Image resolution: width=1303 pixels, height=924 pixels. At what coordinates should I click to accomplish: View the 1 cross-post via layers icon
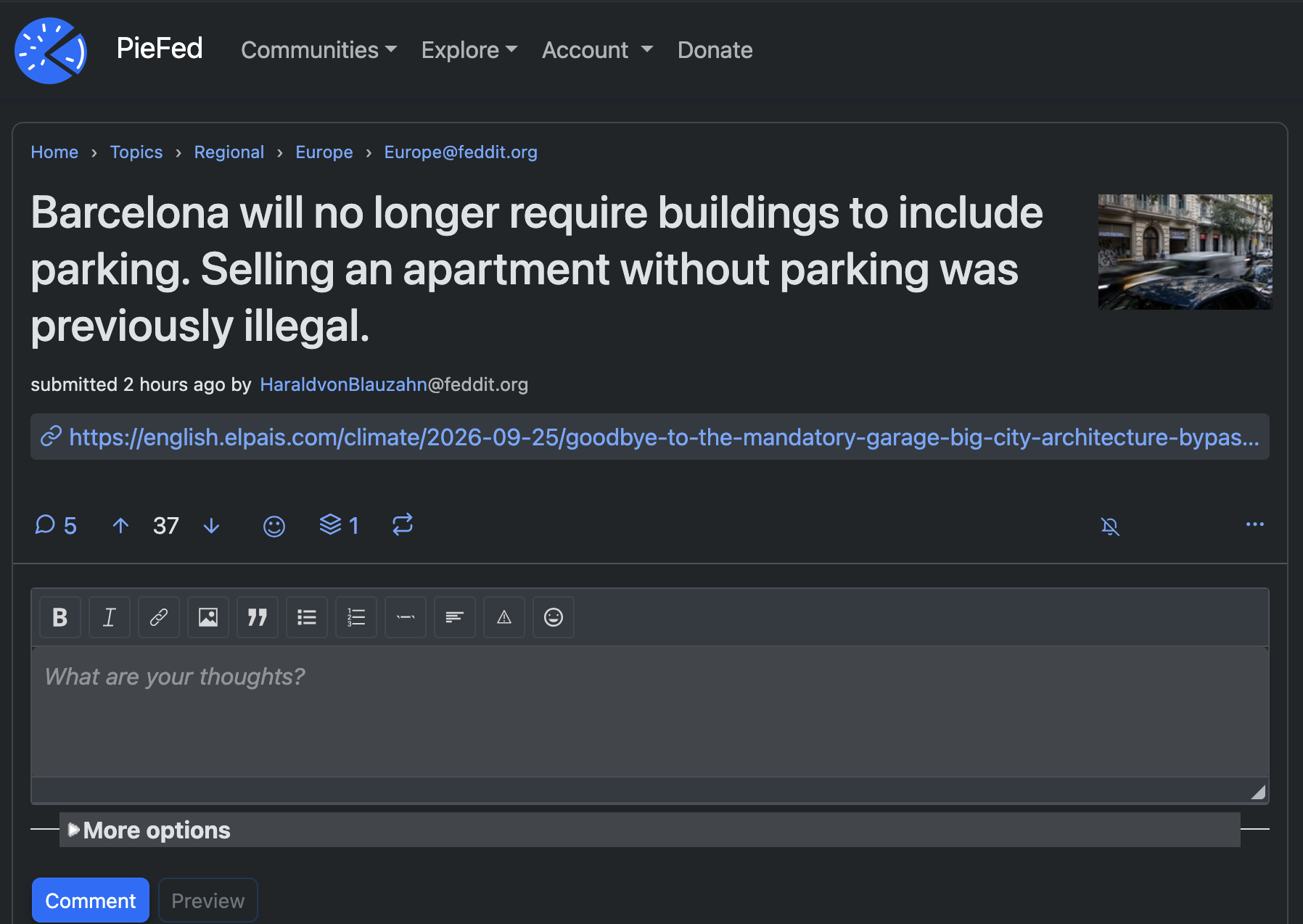coord(339,524)
